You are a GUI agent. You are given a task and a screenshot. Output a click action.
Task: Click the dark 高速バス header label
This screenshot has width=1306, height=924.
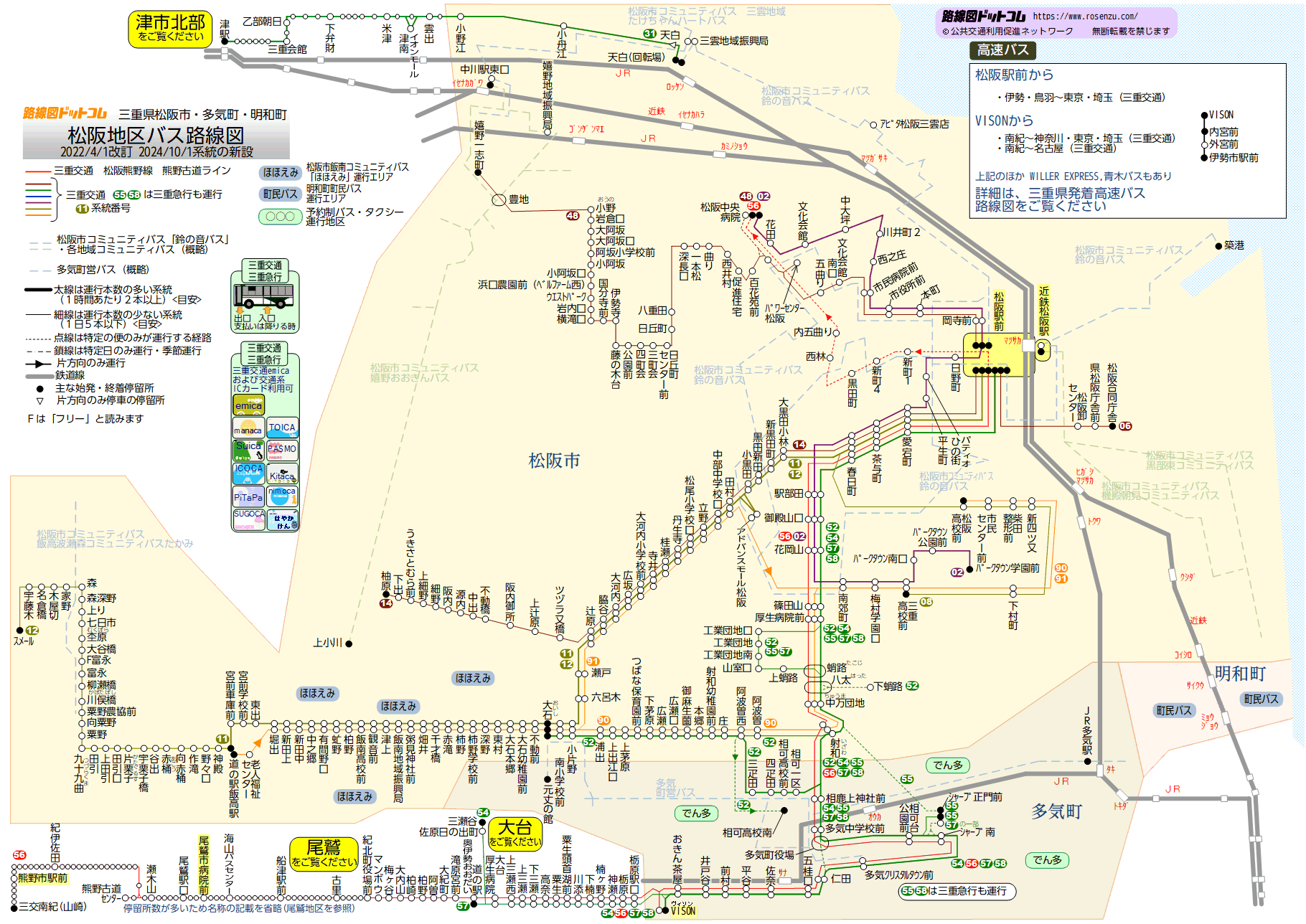pos(1002,50)
